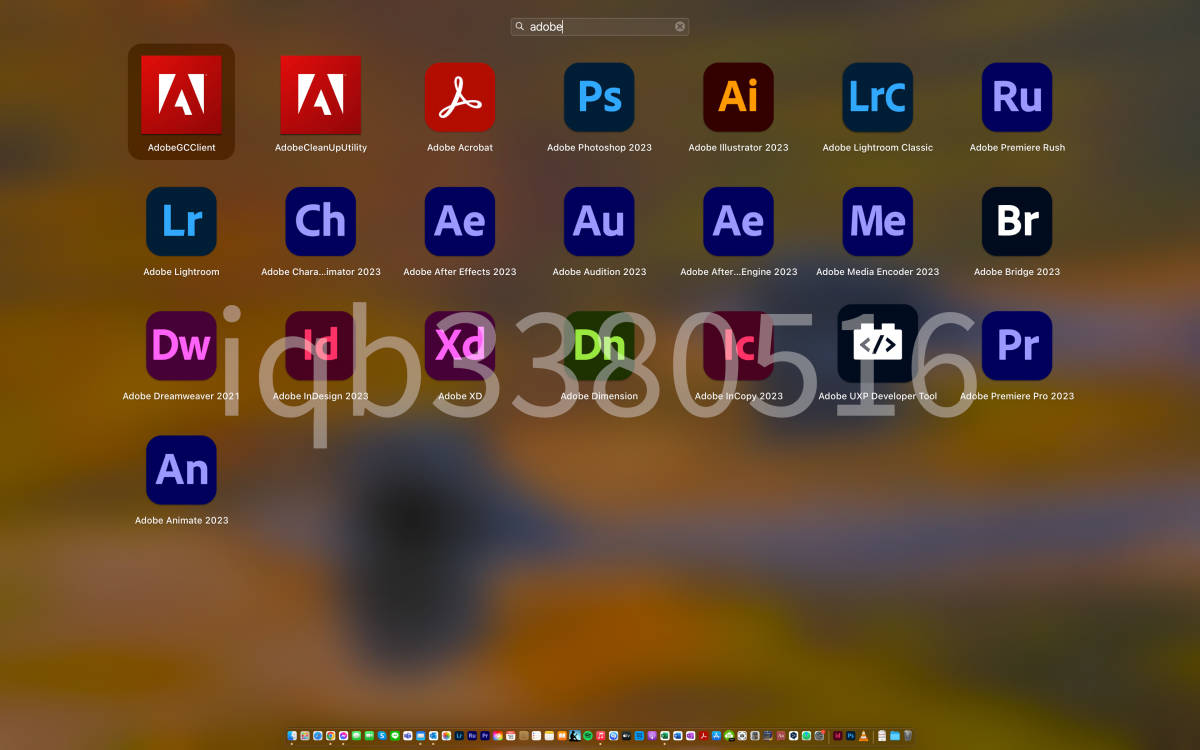Image resolution: width=1200 pixels, height=750 pixels.
Task: Launch Adobe InDesign 2023
Action: click(x=320, y=345)
